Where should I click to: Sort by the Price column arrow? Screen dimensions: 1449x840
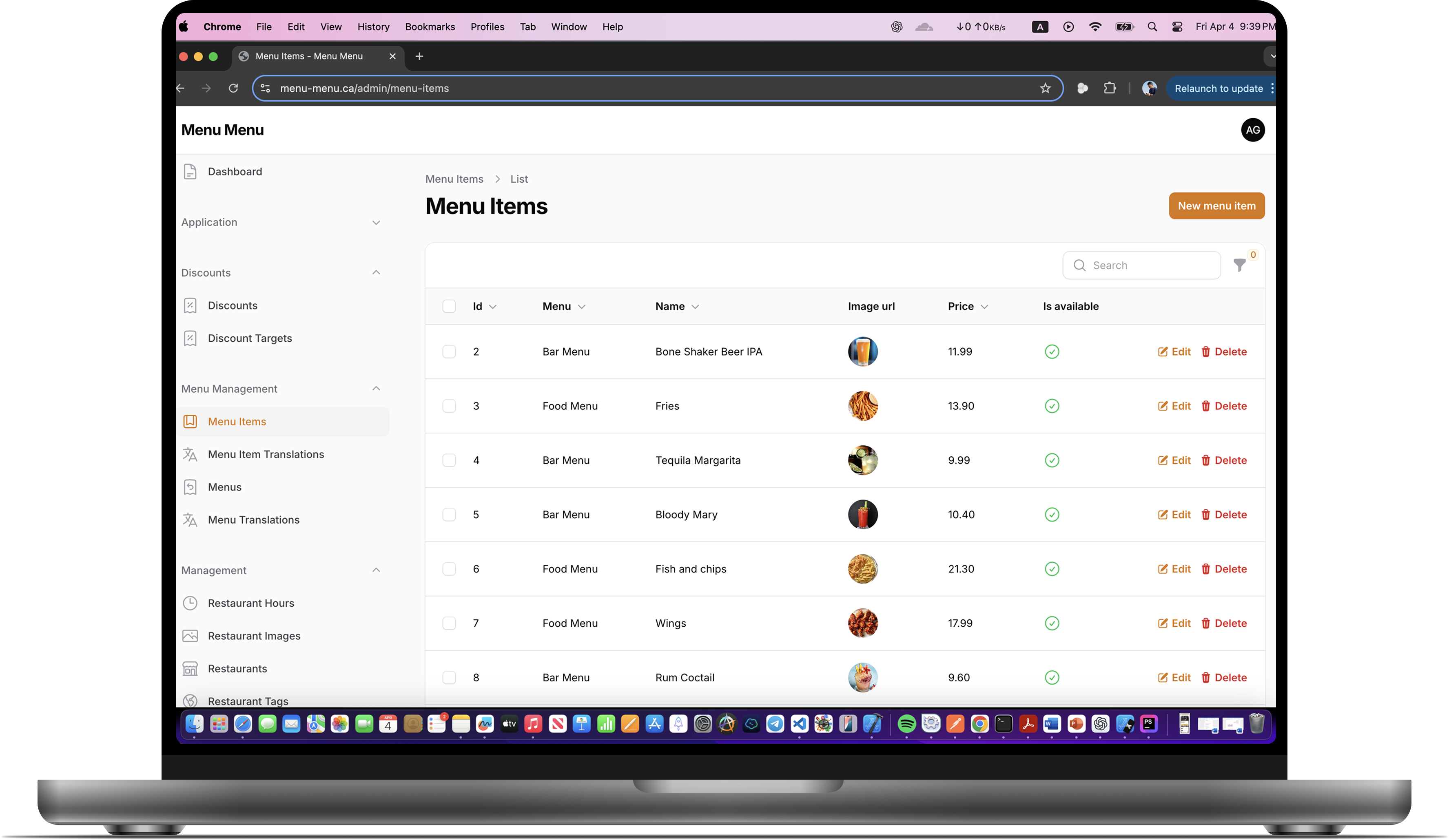(984, 307)
